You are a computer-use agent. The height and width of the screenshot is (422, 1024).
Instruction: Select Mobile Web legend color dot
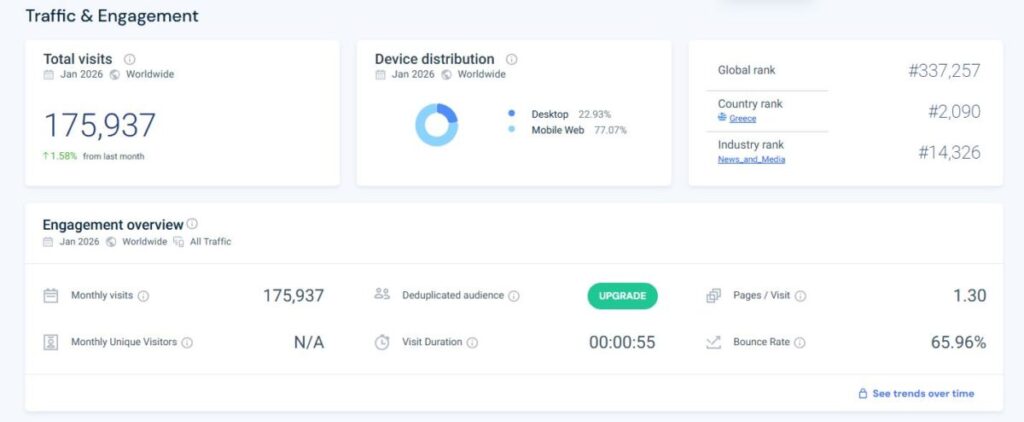[511, 130]
